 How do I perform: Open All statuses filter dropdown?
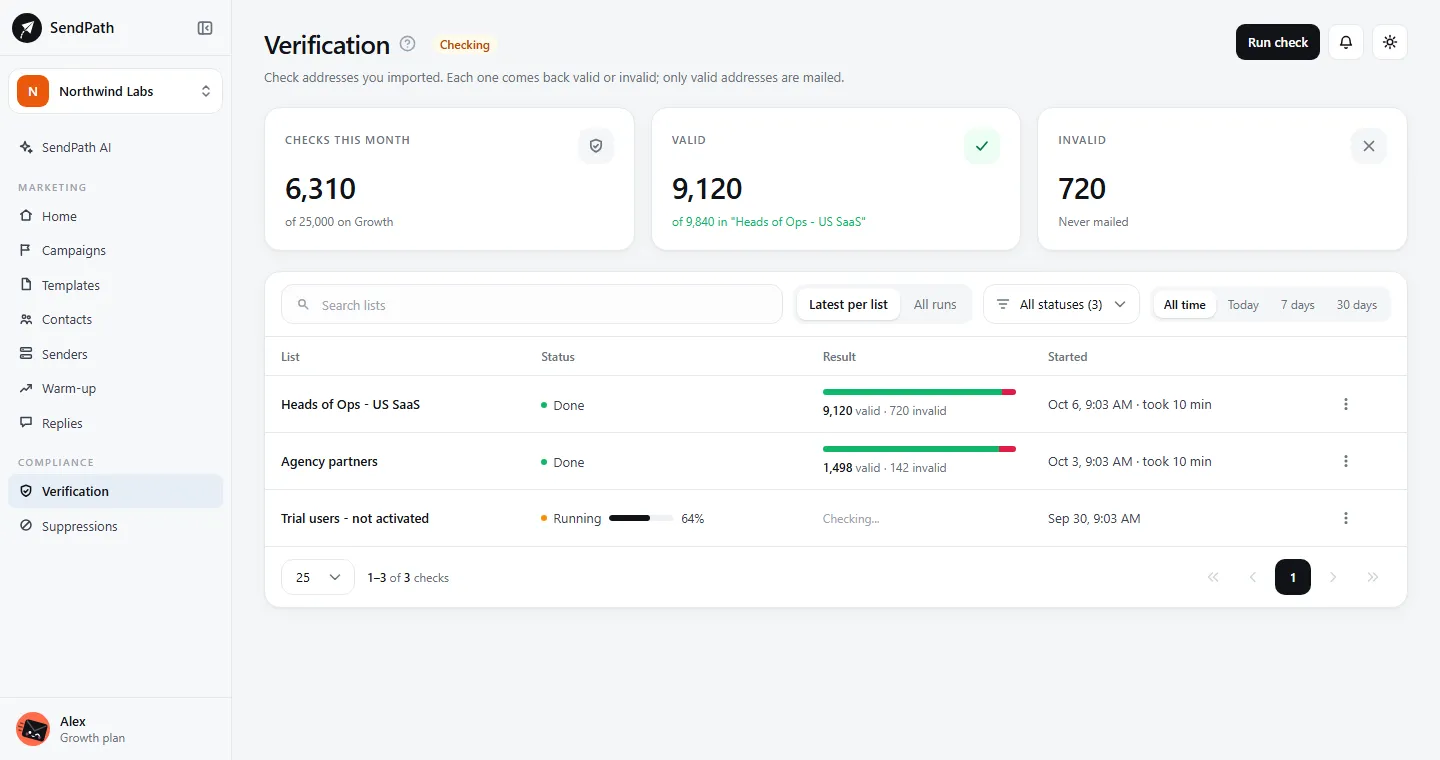pyautogui.click(x=1061, y=304)
